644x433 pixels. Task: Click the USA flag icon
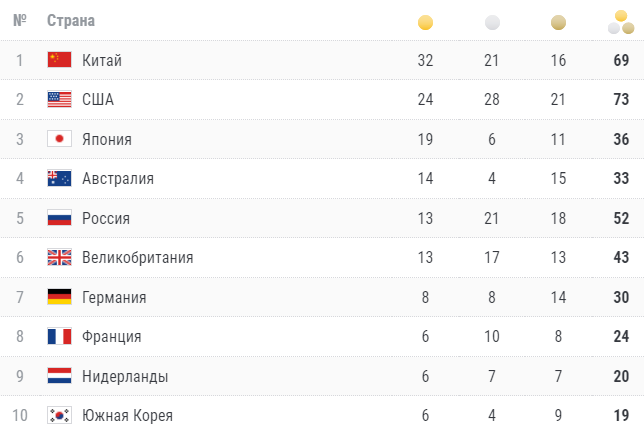[59, 100]
